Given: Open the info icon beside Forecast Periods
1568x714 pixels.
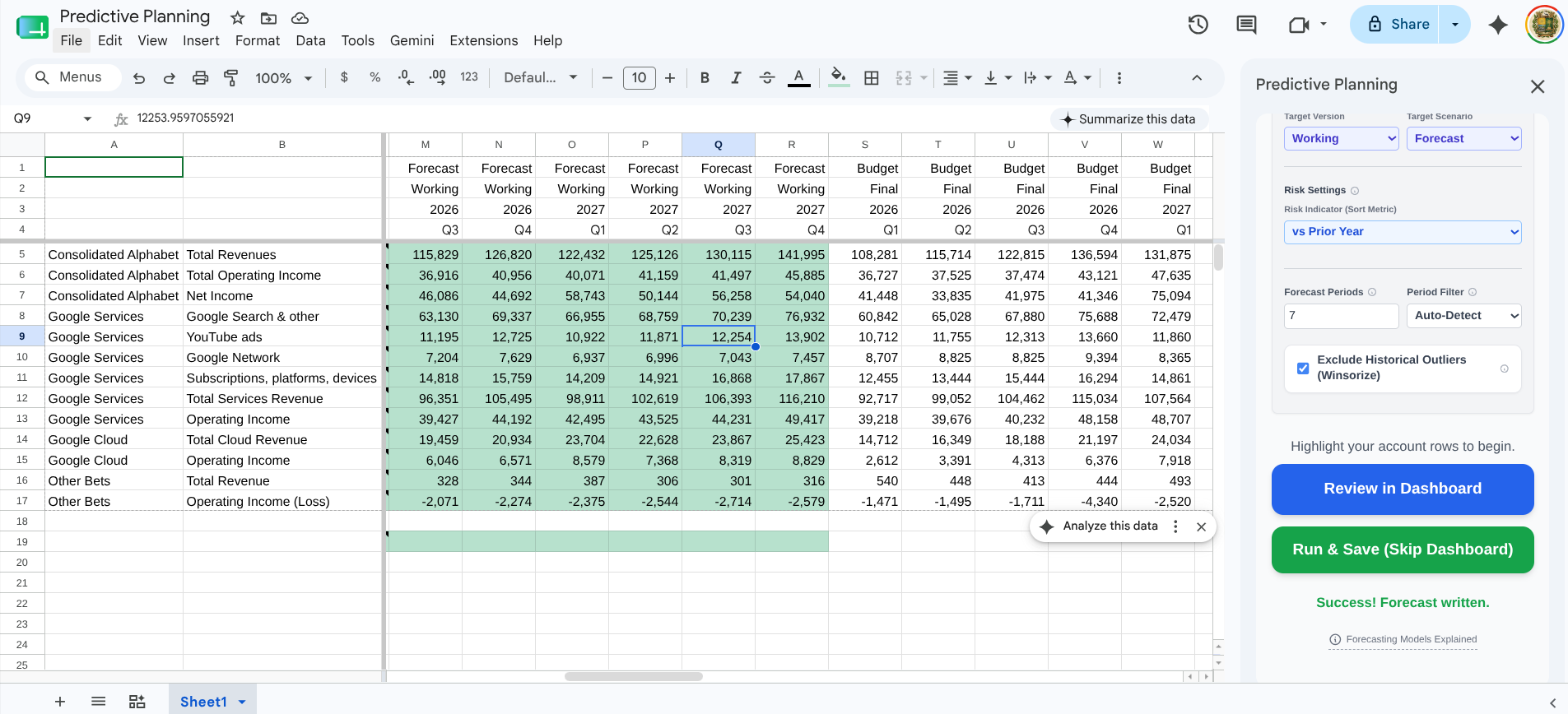Looking at the screenshot, I should pos(1372,292).
